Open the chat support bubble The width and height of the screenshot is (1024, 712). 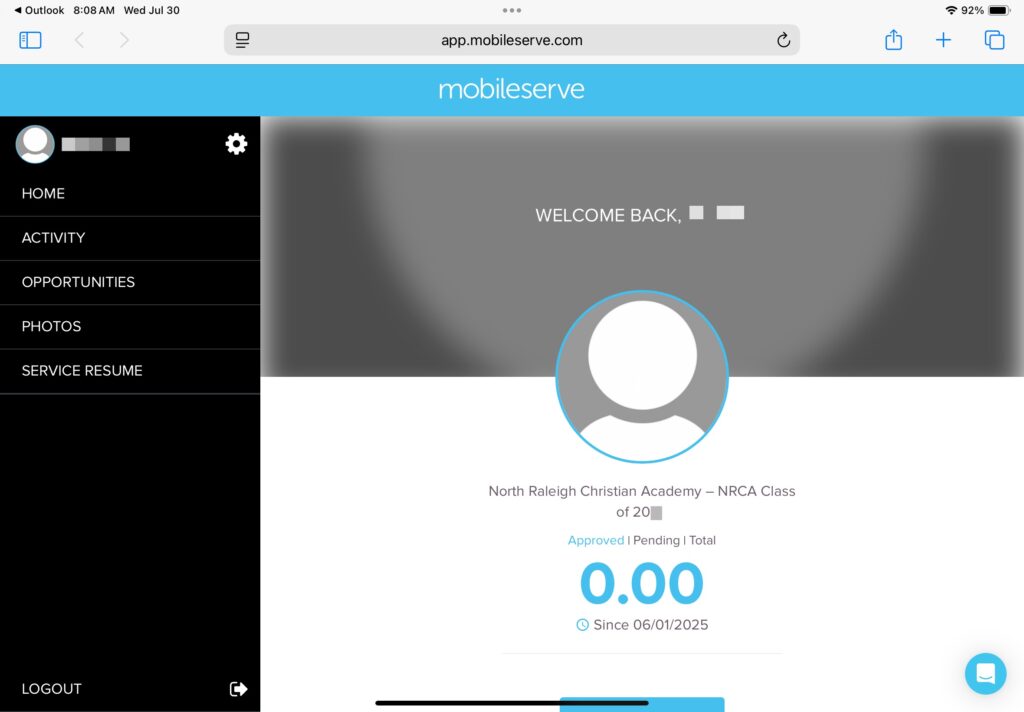coord(985,673)
